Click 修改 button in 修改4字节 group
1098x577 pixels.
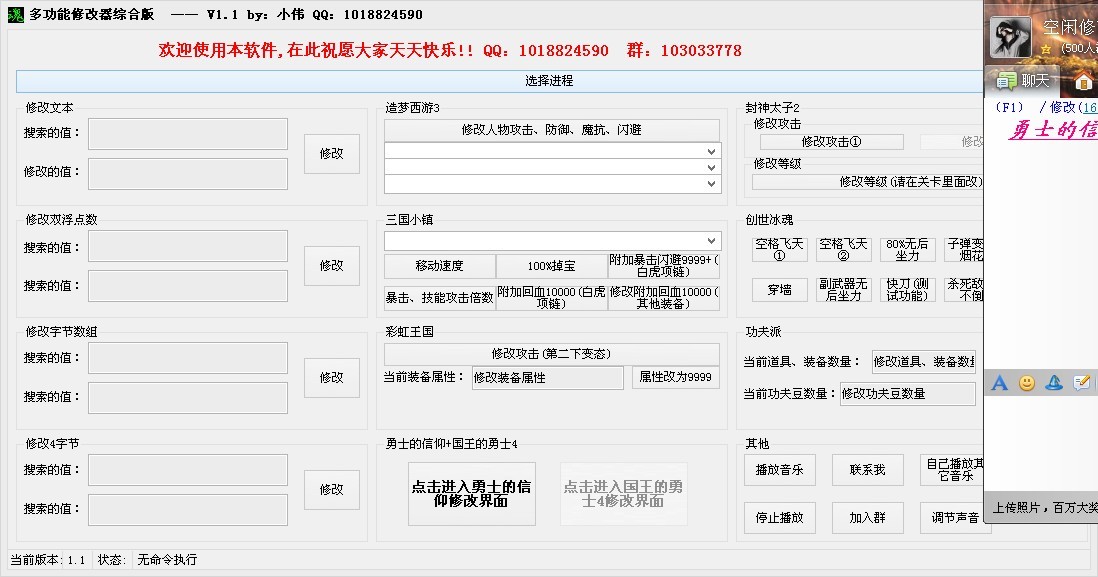pyautogui.click(x=332, y=489)
